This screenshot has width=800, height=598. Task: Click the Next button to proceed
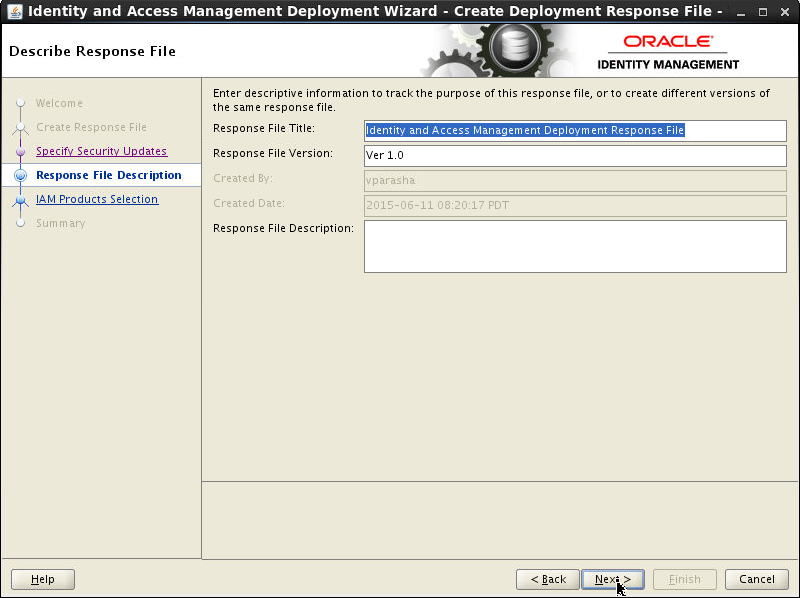tap(612, 579)
